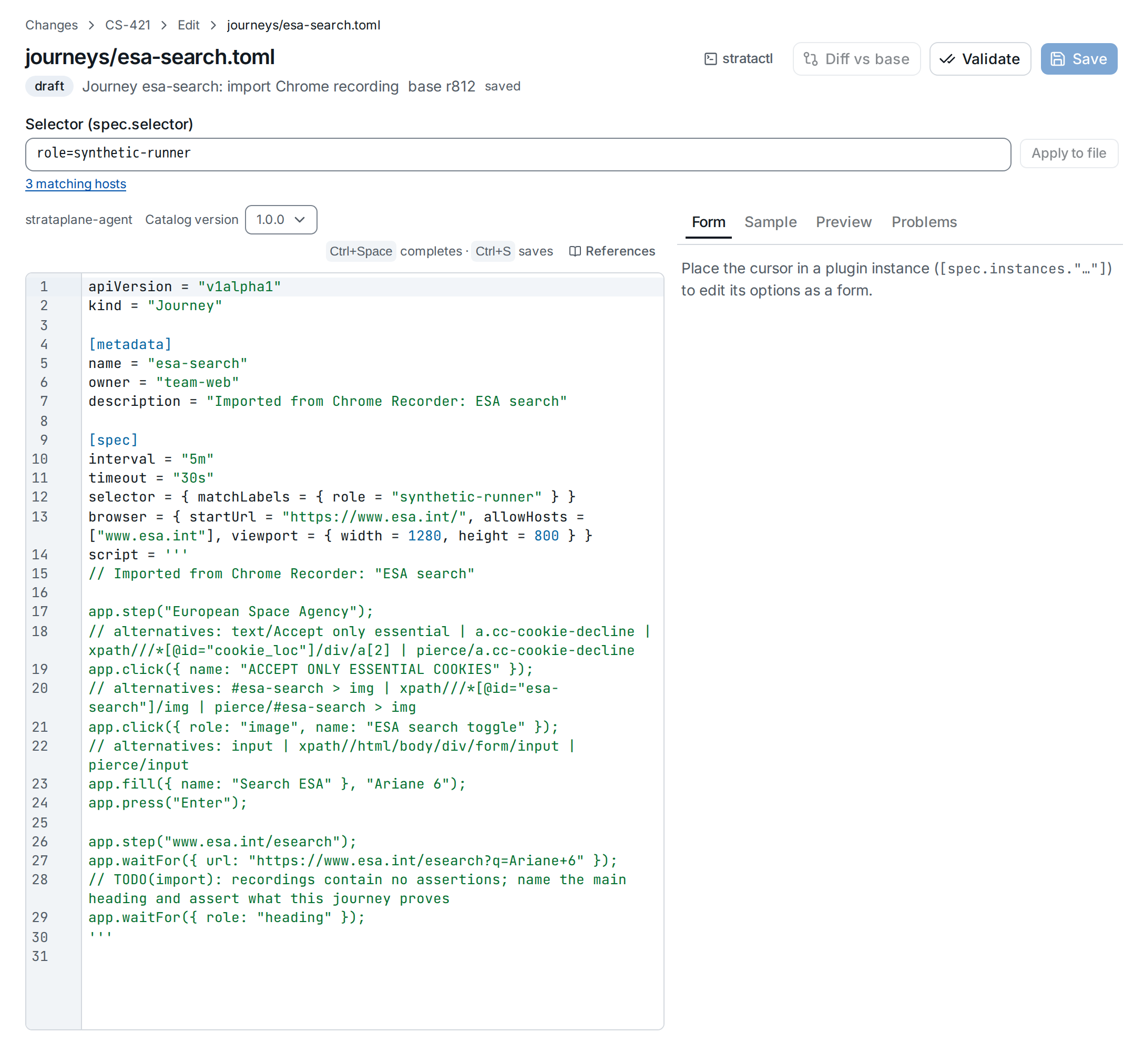Viewport: 1144px width, 1064px height.
Task: Open the 3 matching hosts link
Action: 75,183
